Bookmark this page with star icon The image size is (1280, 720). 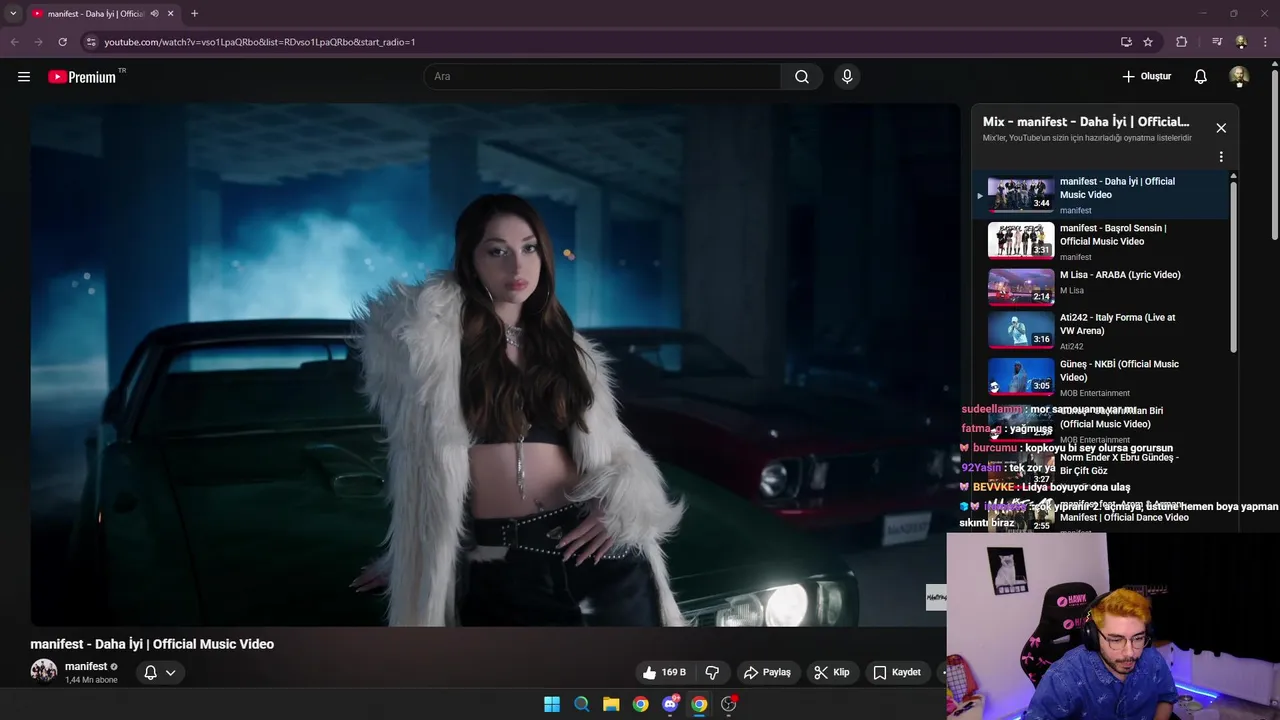tap(1148, 42)
